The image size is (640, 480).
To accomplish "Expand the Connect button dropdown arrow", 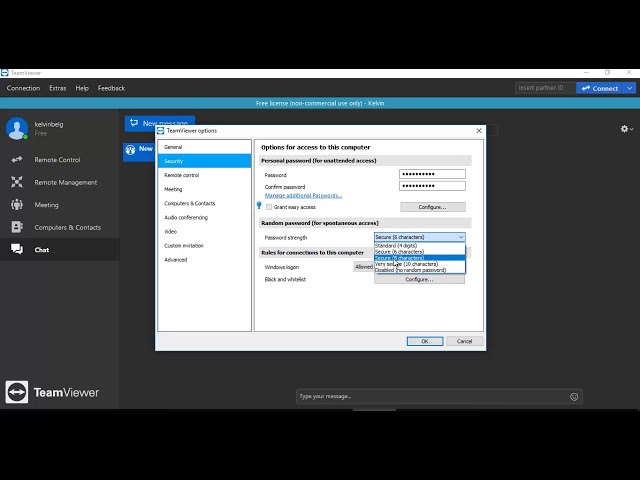I will (x=630, y=88).
